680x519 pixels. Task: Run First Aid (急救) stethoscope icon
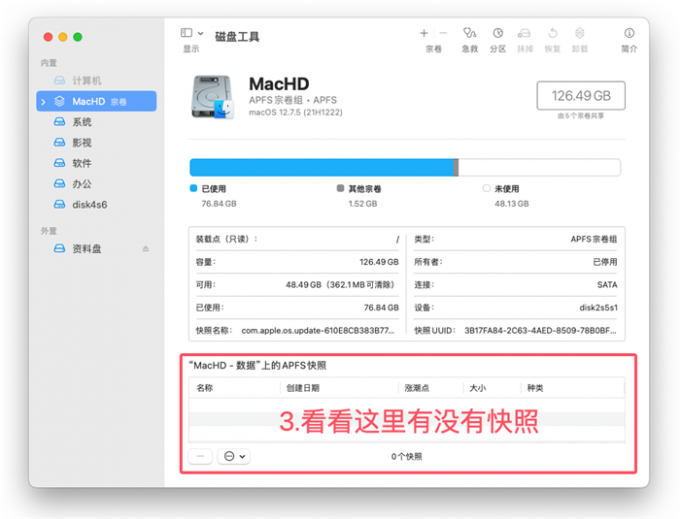pyautogui.click(x=470, y=33)
